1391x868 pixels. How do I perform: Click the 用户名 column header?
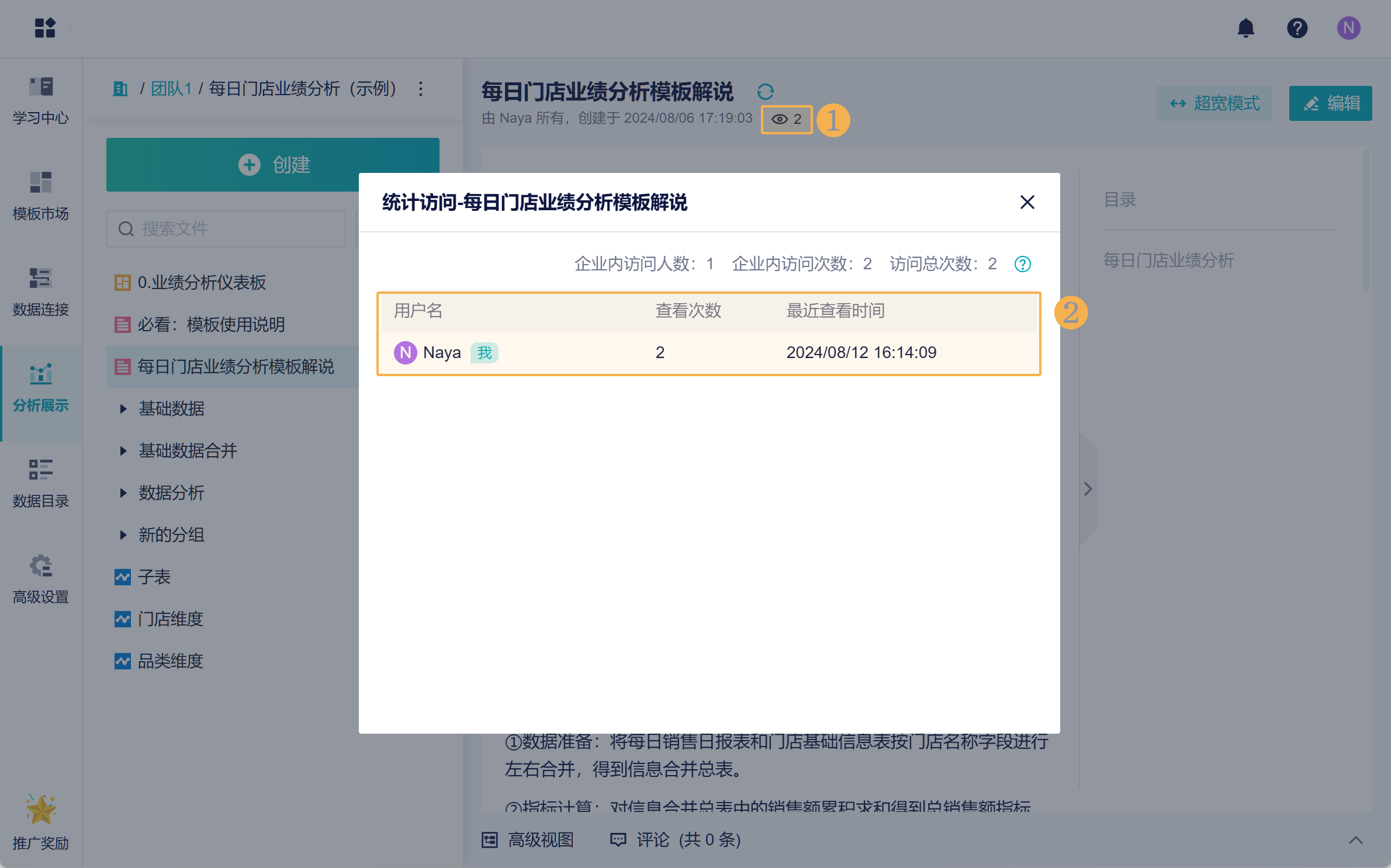pos(418,311)
